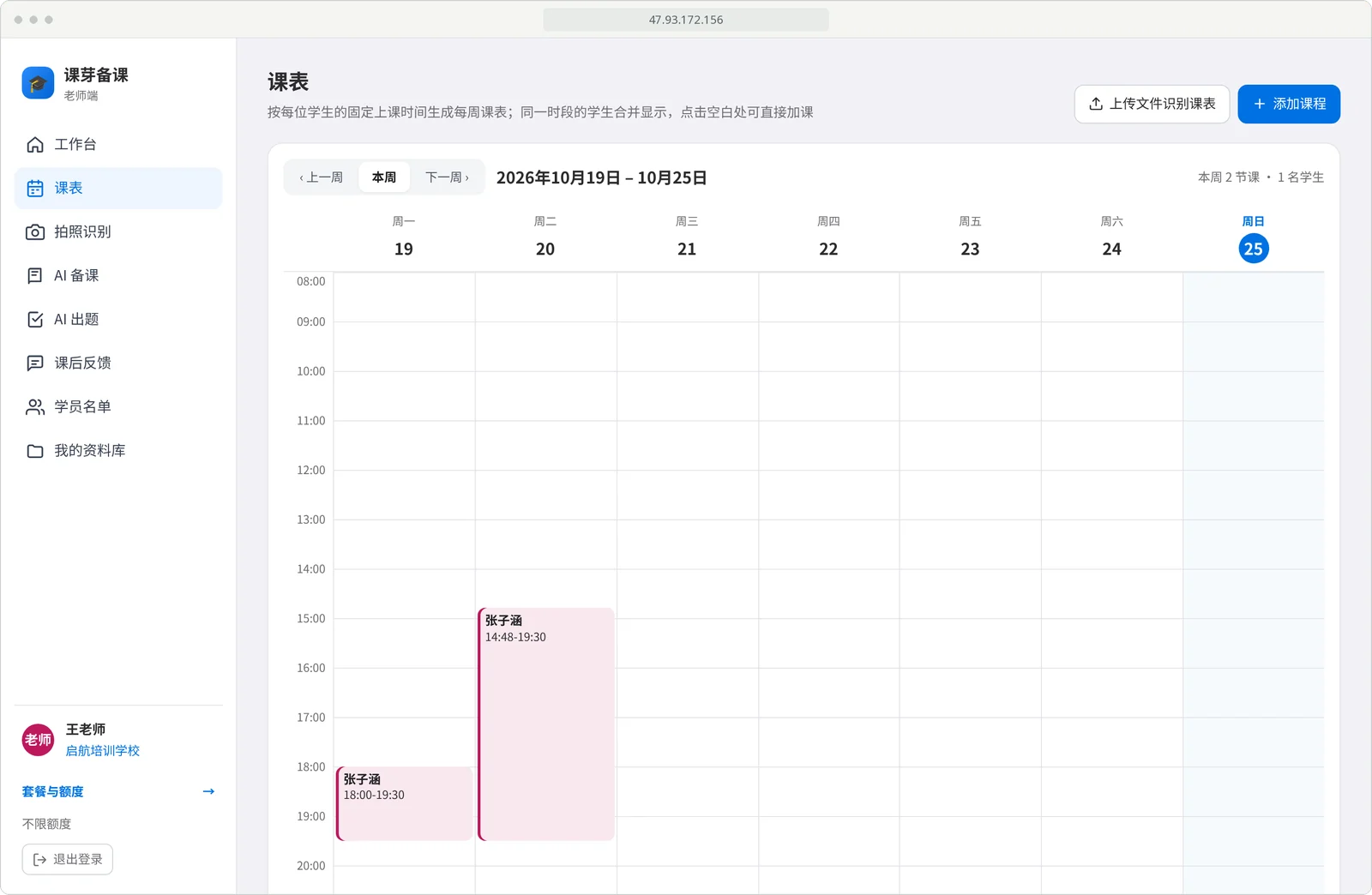Click the 拍照识别 camera icon
Image resolution: width=1372 pixels, height=895 pixels.
pyautogui.click(x=35, y=231)
